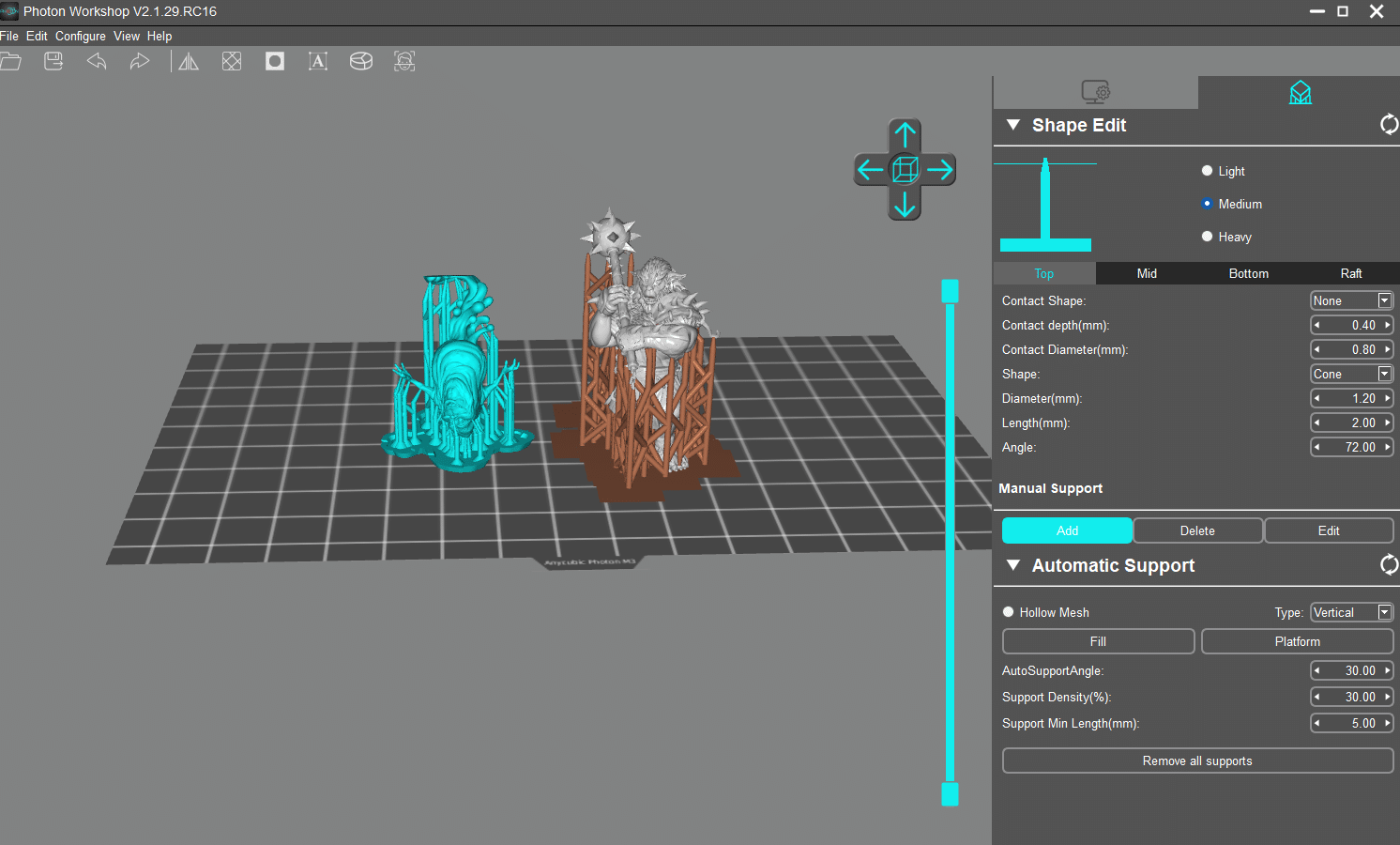
Task: Collapse the Shape Edit section
Action: coord(1013,125)
